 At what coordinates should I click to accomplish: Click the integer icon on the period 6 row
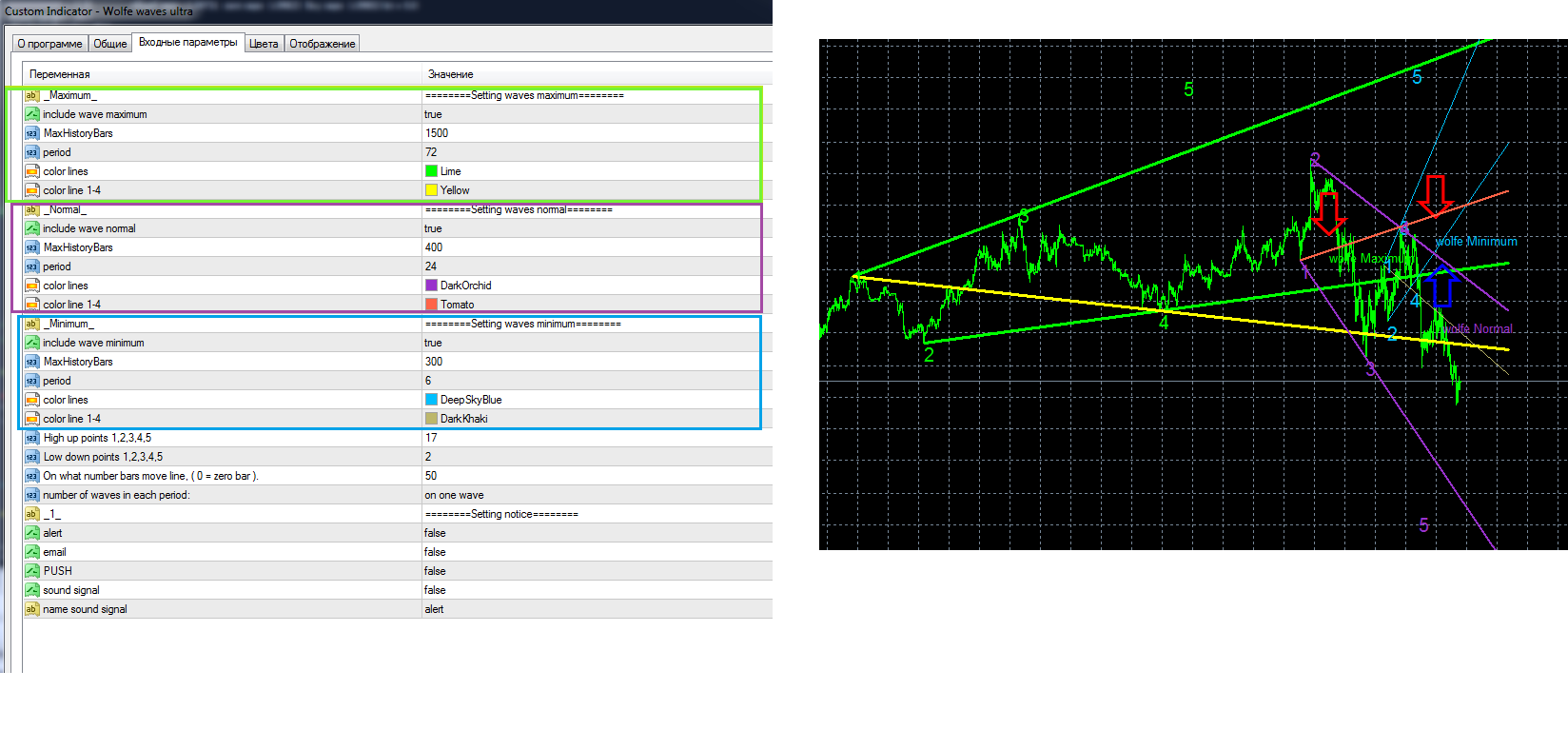[31, 381]
